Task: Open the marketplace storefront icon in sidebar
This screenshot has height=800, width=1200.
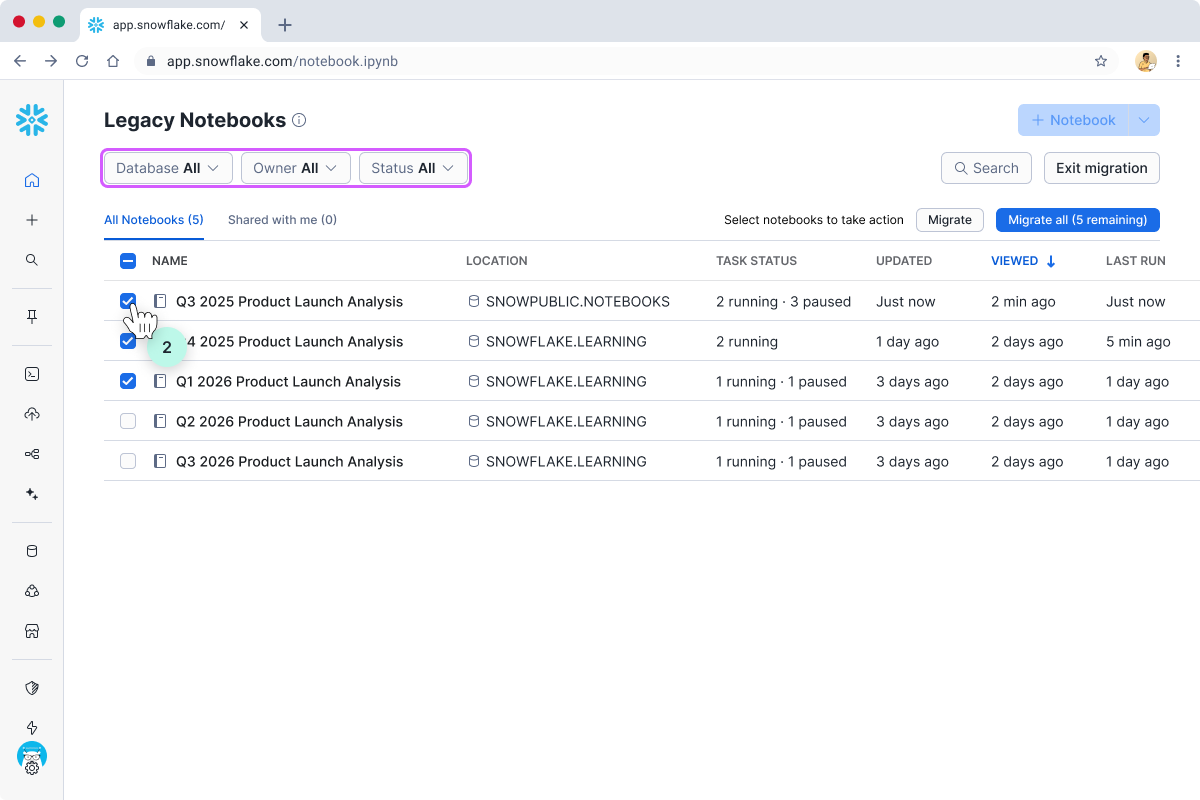Action: (32, 631)
